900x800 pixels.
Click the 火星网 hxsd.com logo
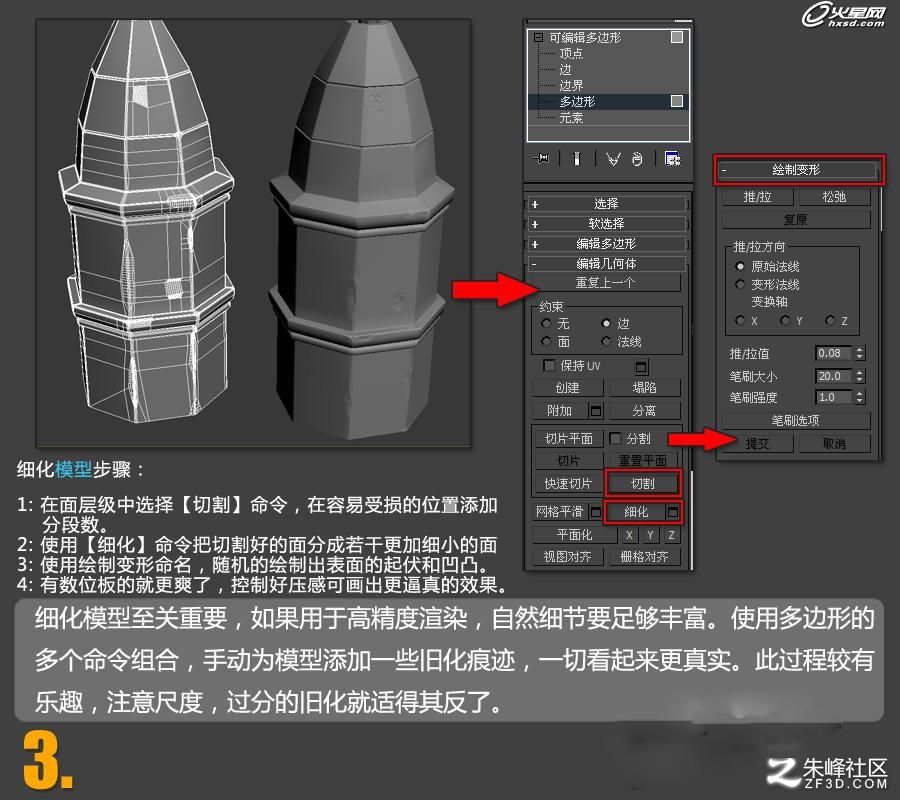tap(844, 16)
